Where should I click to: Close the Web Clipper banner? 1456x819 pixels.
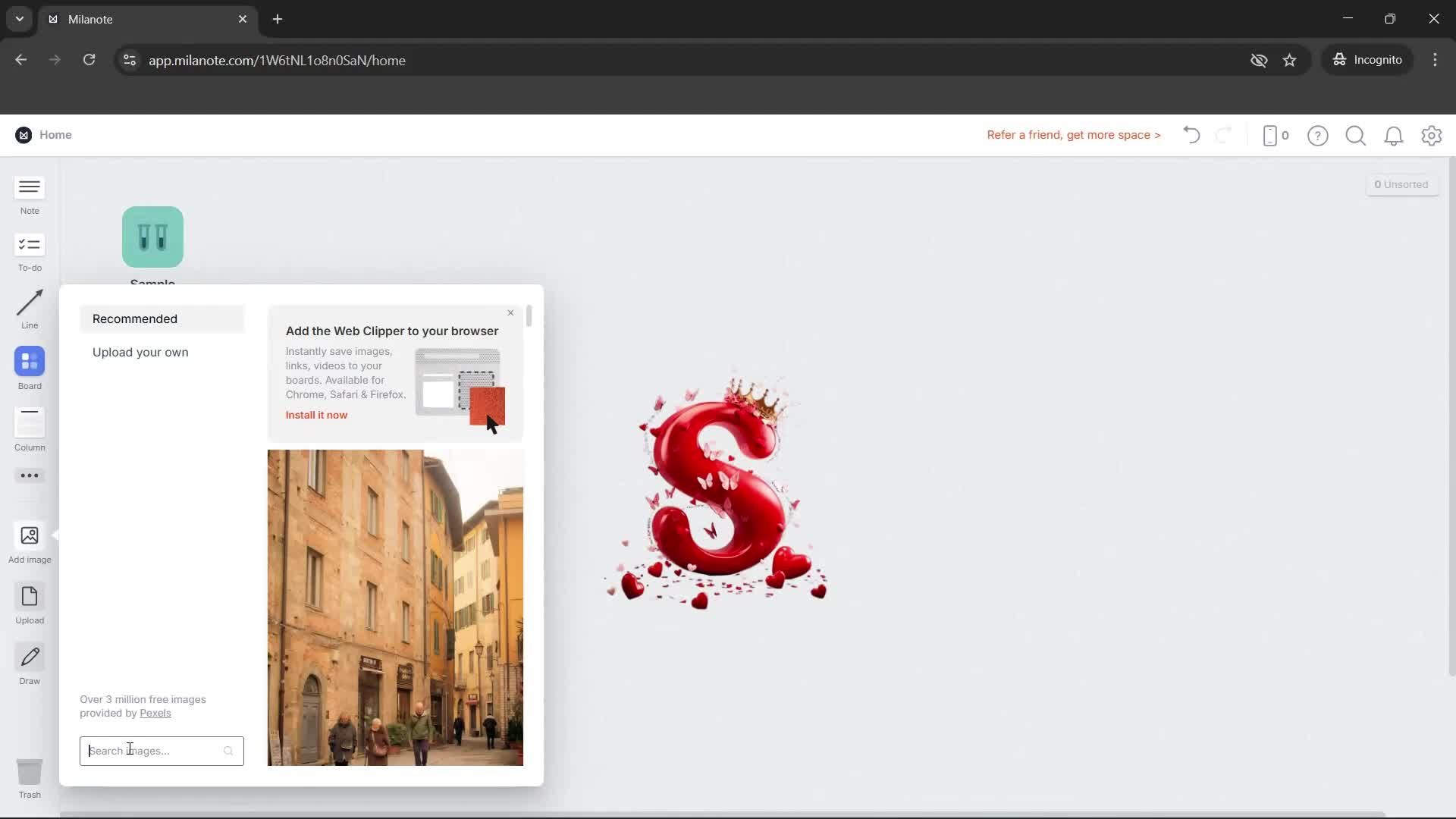(x=510, y=312)
